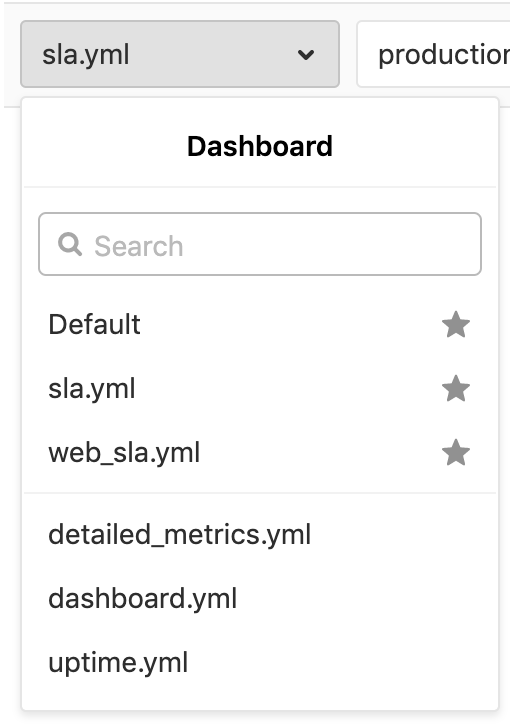Click the chevron arrow on the sla.yml selector
The height and width of the screenshot is (724, 510).
point(306,55)
